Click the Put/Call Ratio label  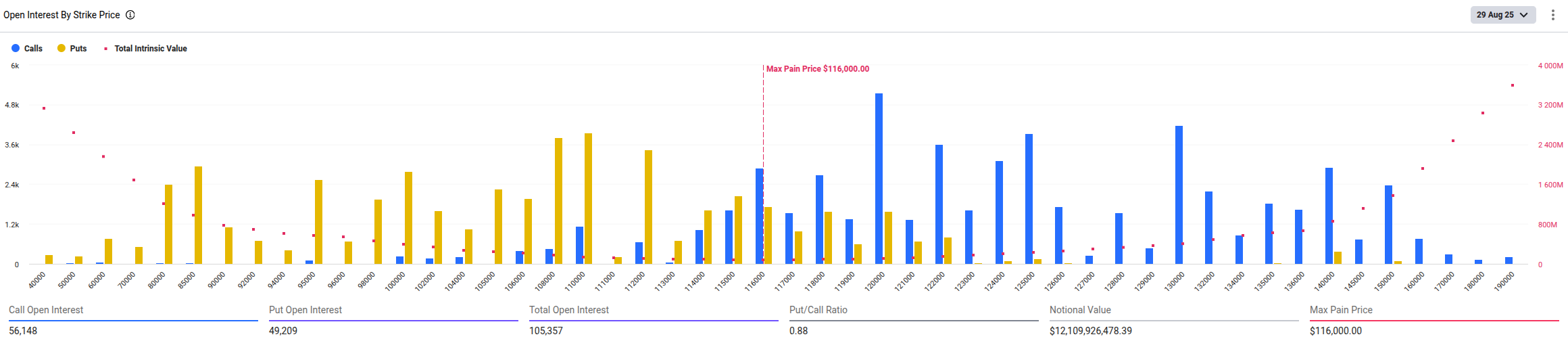[818, 310]
